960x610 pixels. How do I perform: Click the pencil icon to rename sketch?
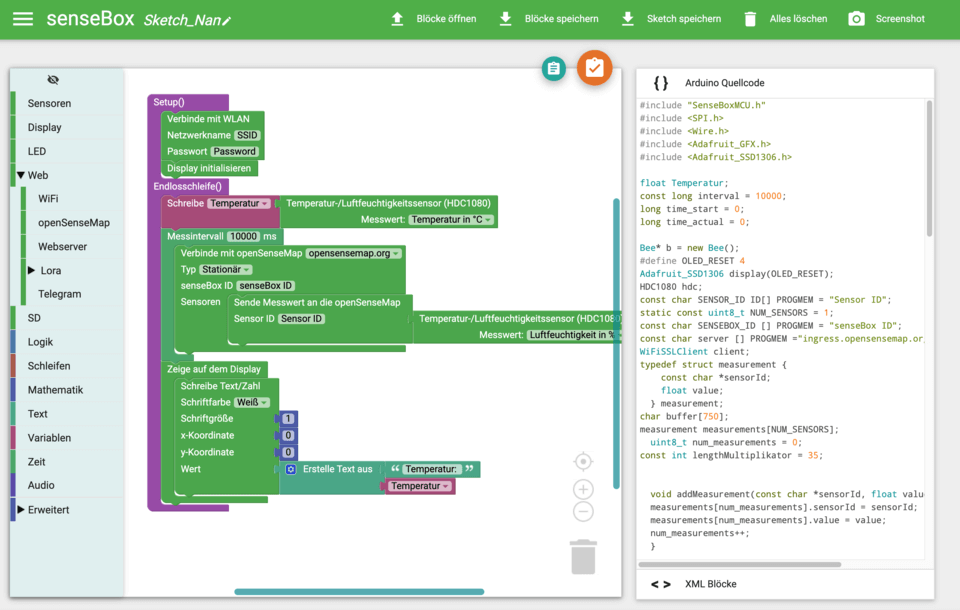click(x=227, y=21)
